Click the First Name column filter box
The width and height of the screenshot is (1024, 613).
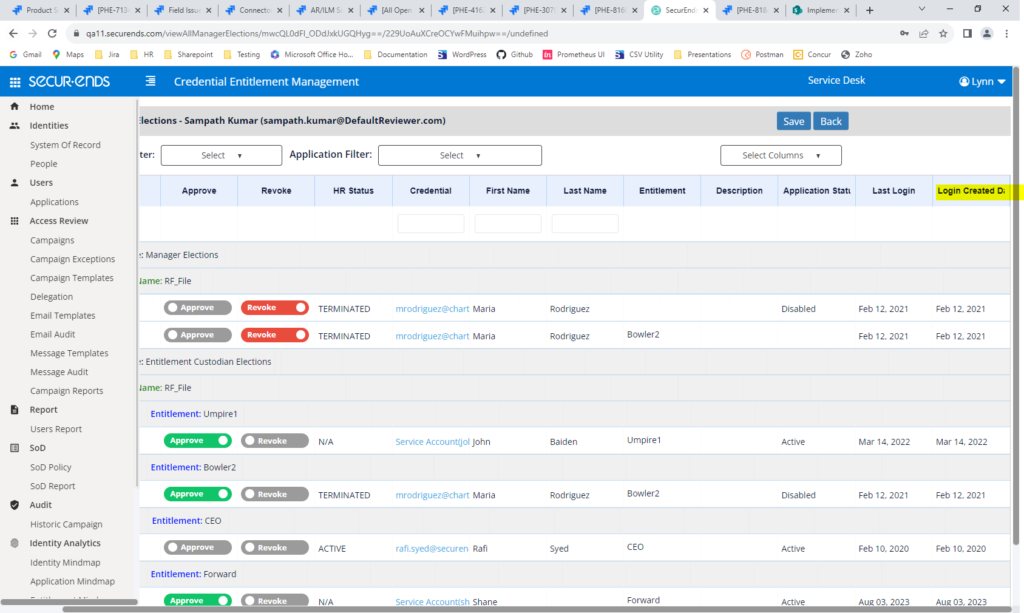click(x=507, y=223)
